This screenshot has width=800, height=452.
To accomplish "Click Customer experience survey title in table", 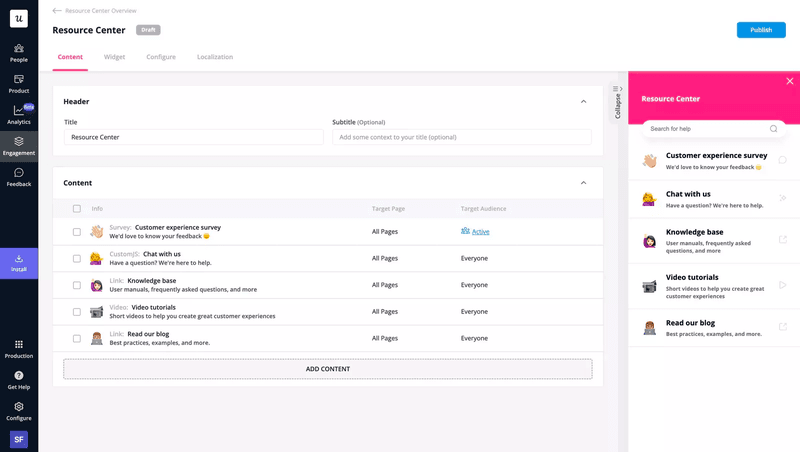I will coord(178,228).
